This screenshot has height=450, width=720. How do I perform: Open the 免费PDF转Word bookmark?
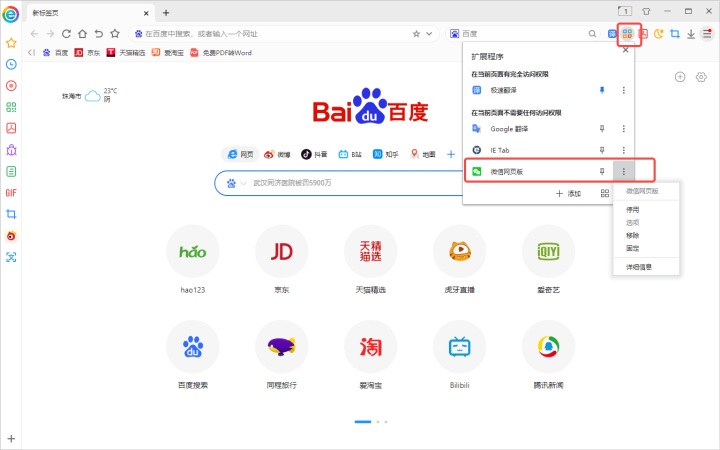point(221,53)
